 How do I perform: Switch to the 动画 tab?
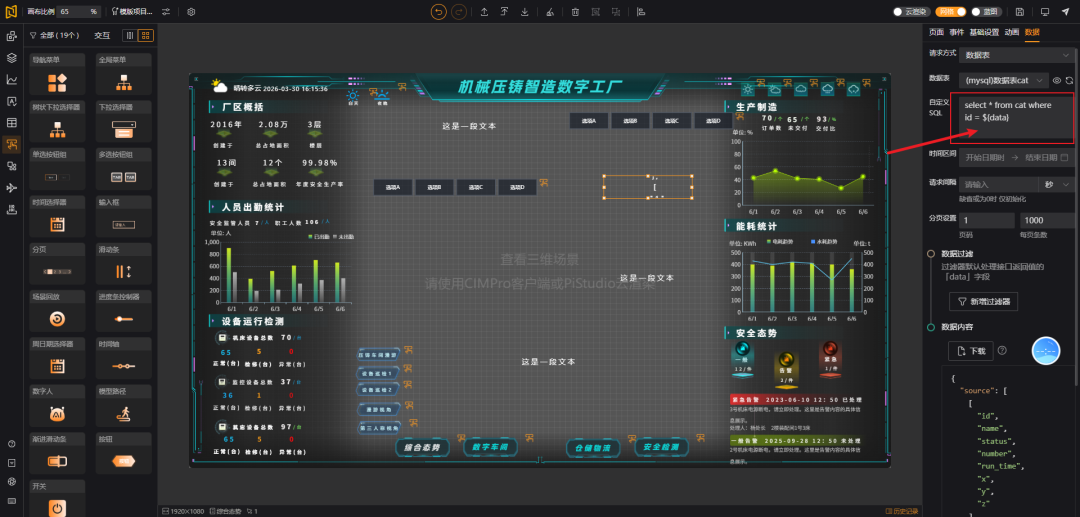coord(1011,32)
